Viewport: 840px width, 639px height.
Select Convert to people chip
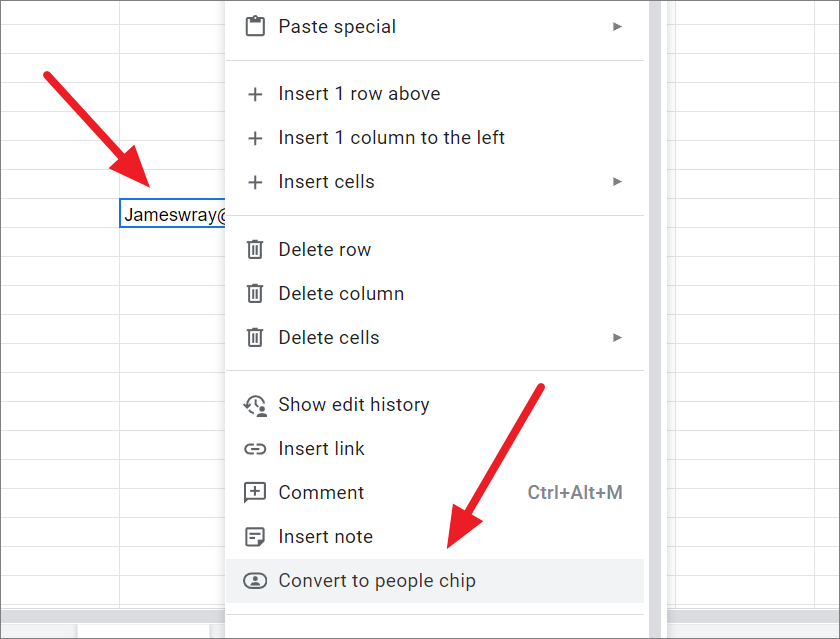376,580
